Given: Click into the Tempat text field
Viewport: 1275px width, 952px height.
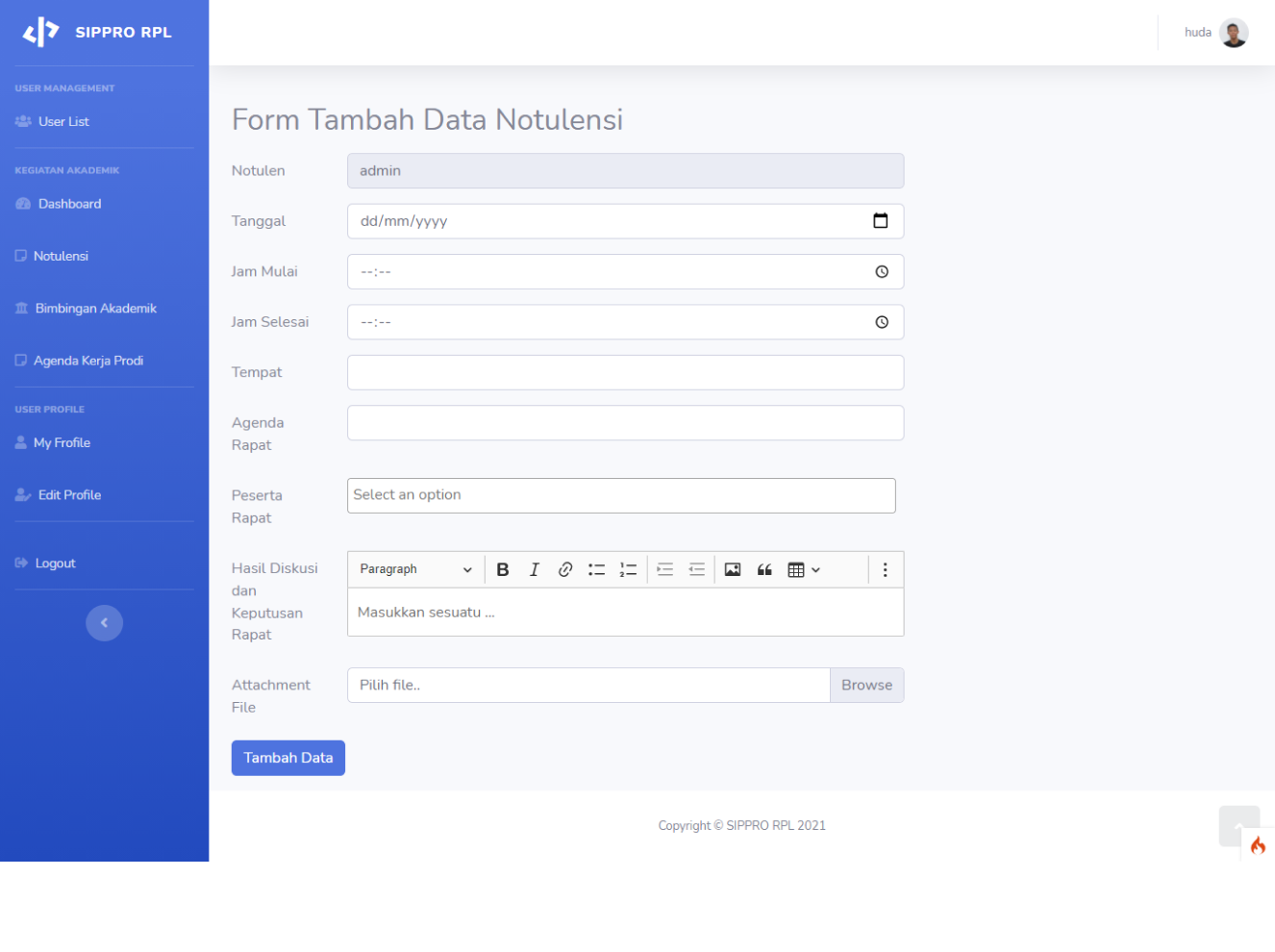Looking at the screenshot, I should pyautogui.click(x=626, y=373).
